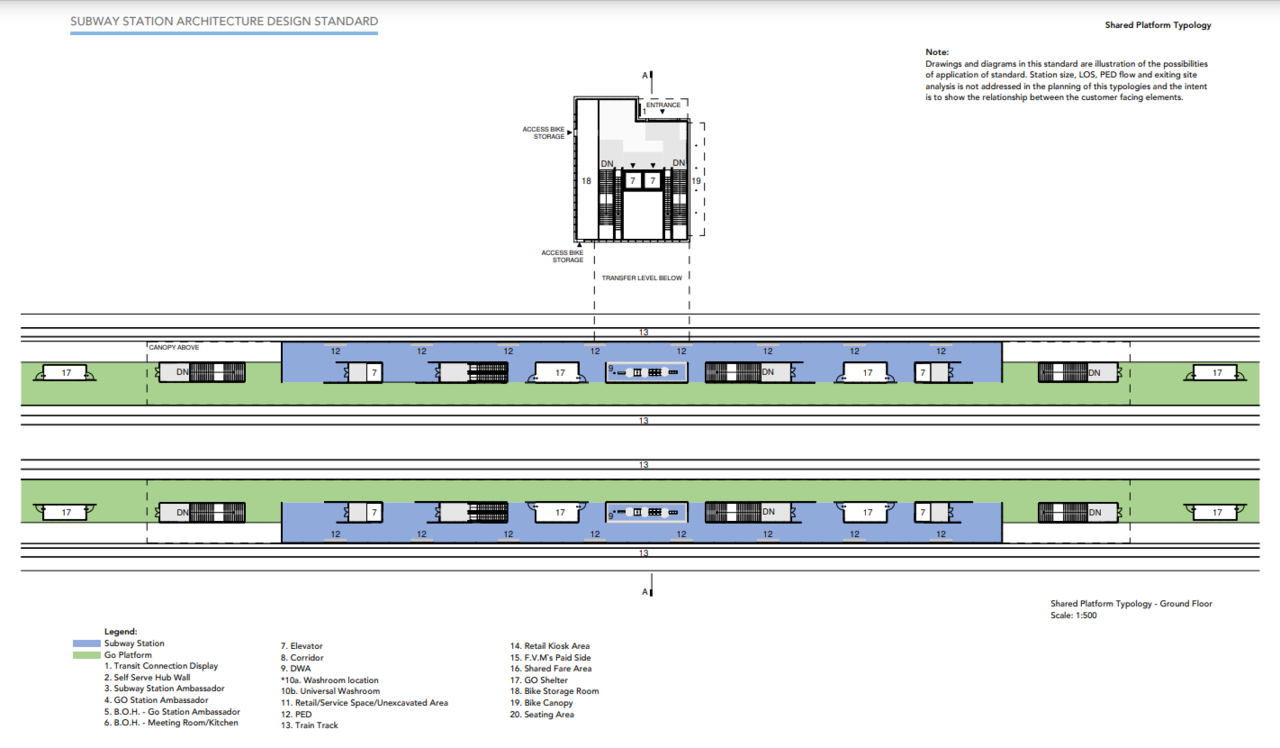Click section marker A above the entrance building

(646, 75)
